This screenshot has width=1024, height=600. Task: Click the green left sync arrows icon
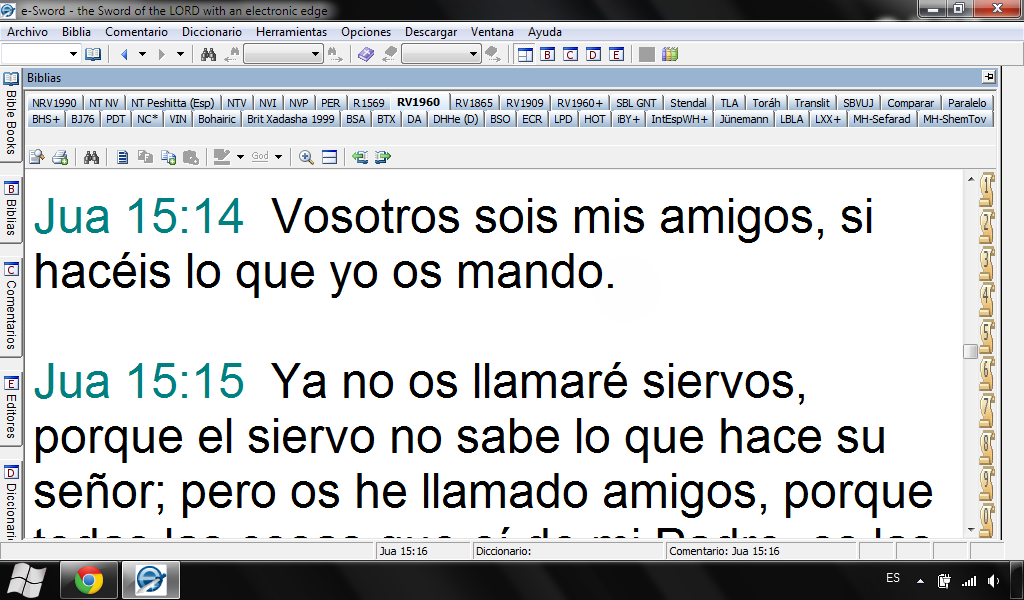point(360,157)
